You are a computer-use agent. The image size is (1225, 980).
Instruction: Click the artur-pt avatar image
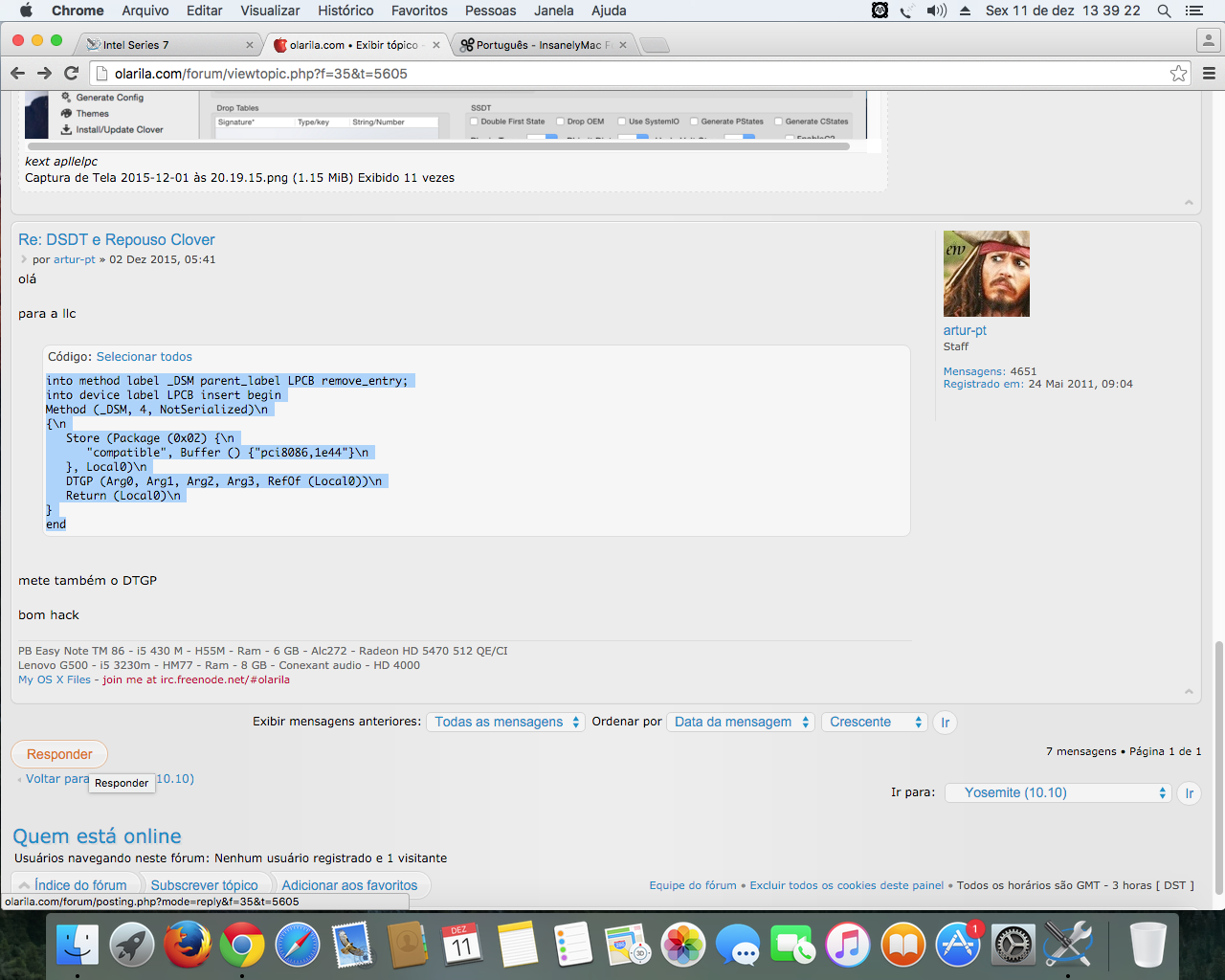986,274
